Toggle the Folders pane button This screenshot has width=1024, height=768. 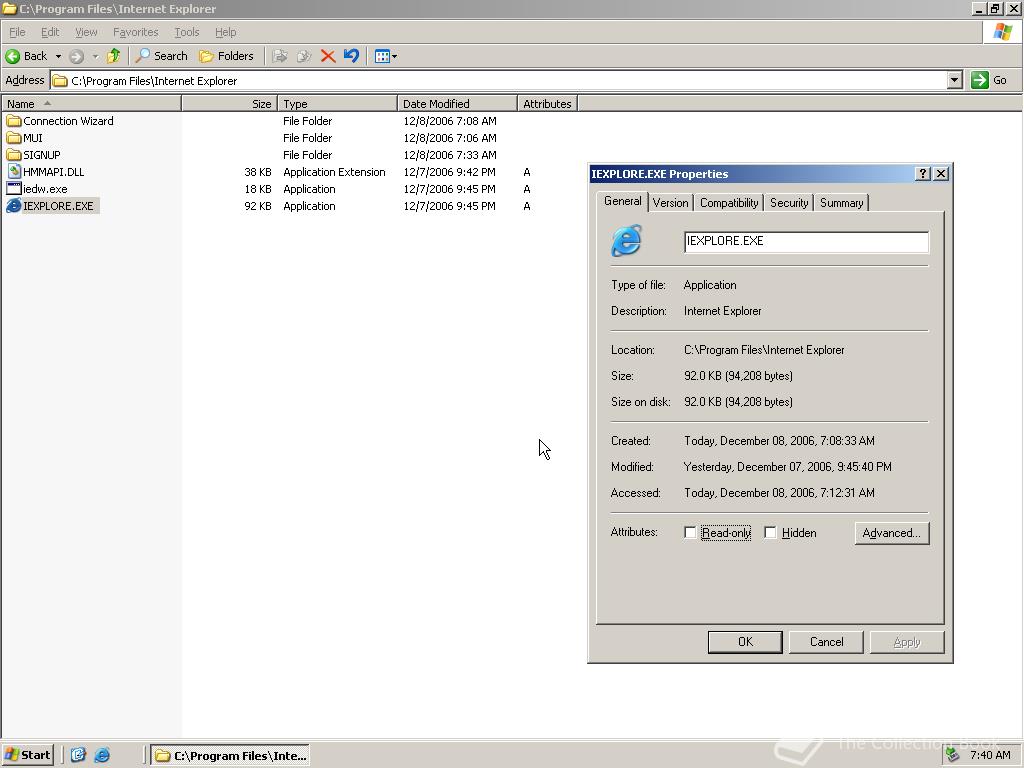226,56
